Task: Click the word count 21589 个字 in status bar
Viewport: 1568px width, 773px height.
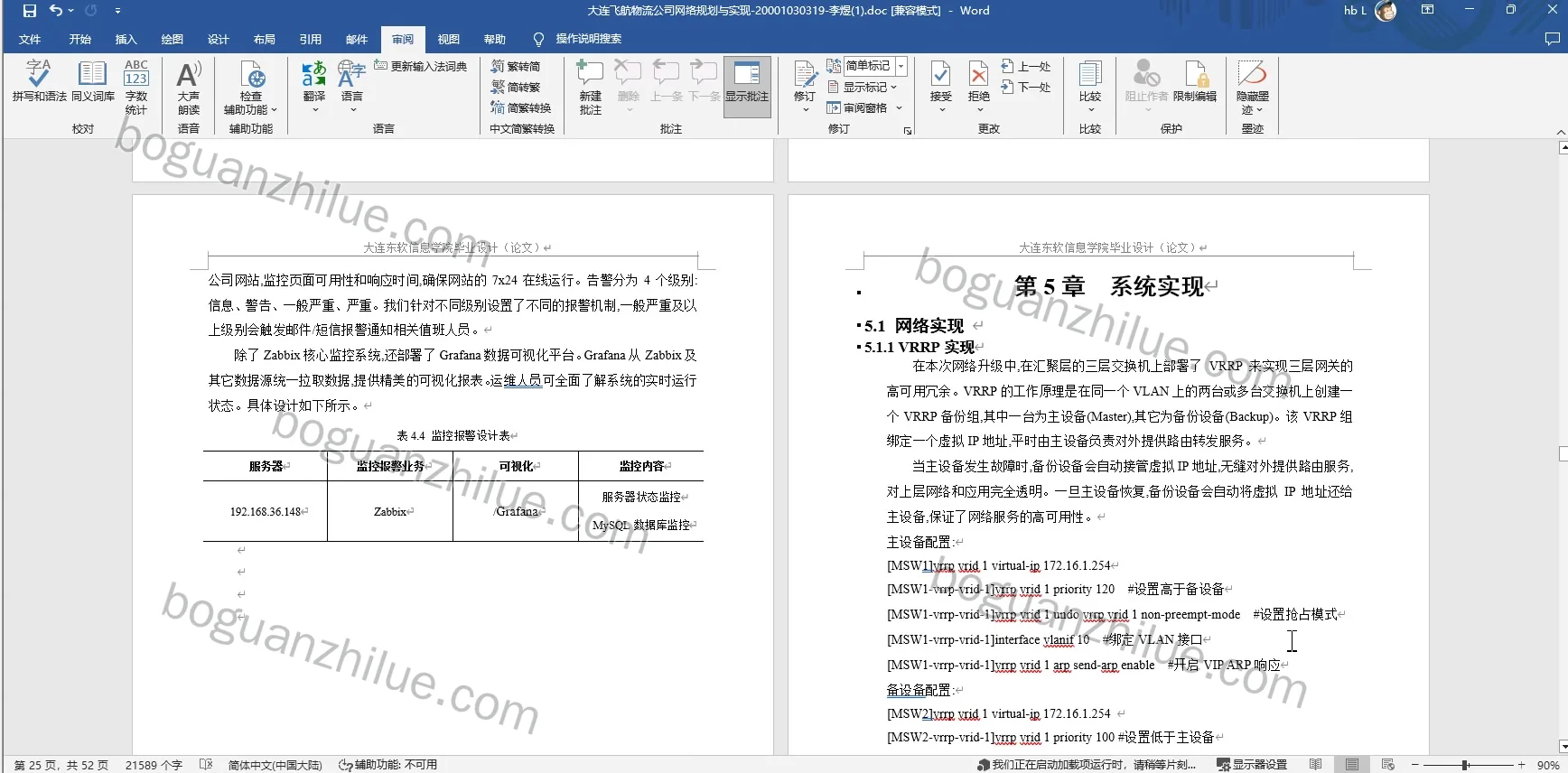Action: 154,765
